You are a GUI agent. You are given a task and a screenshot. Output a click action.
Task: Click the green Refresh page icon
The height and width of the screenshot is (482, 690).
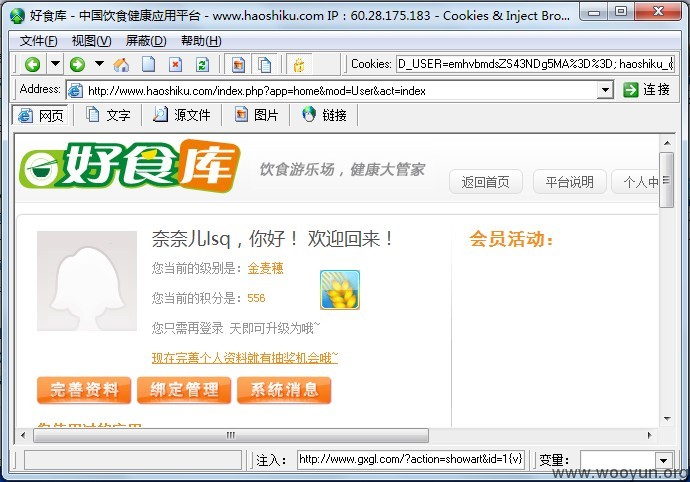[202, 65]
